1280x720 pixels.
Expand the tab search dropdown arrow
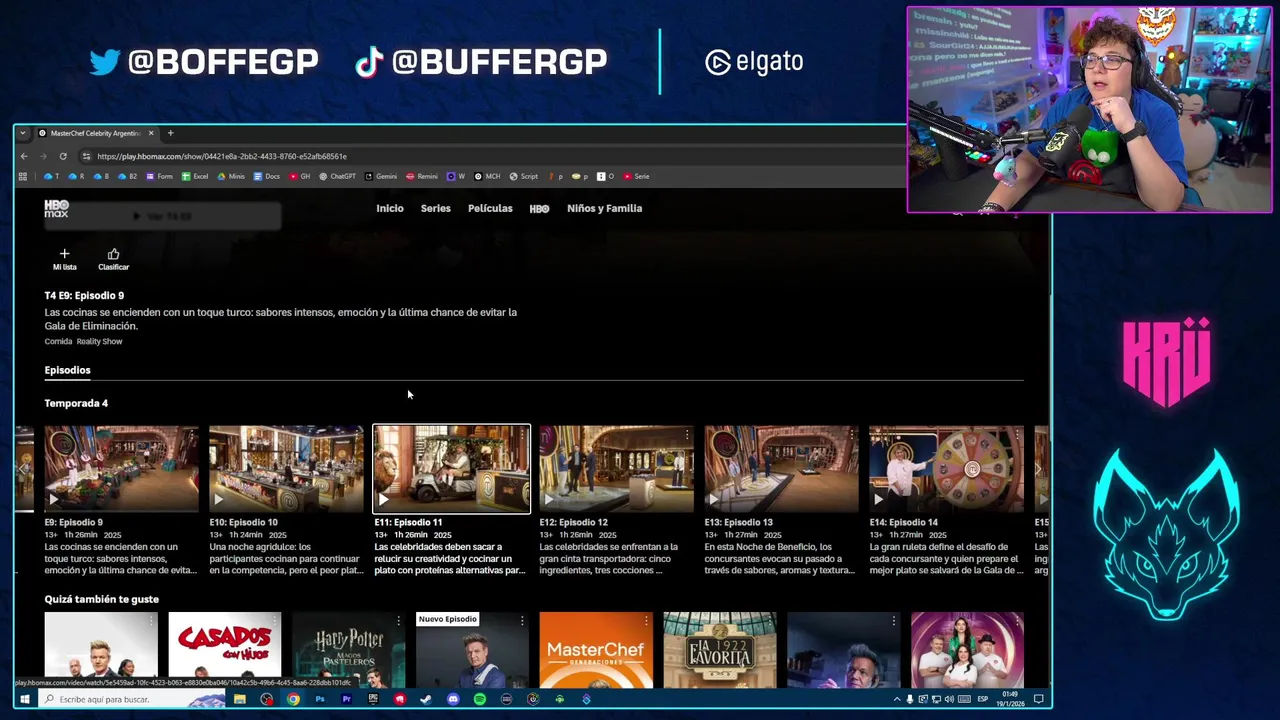pyautogui.click(x=22, y=133)
